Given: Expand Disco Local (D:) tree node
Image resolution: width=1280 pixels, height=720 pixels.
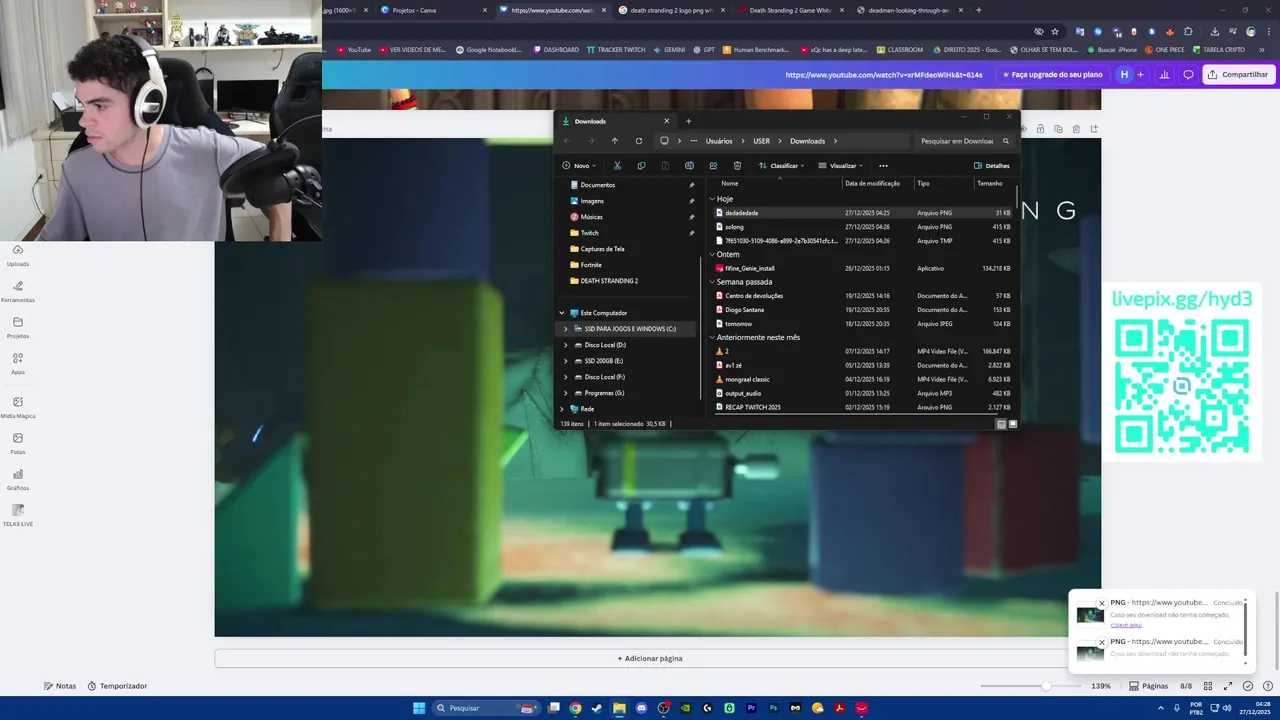Looking at the screenshot, I should coord(566,345).
